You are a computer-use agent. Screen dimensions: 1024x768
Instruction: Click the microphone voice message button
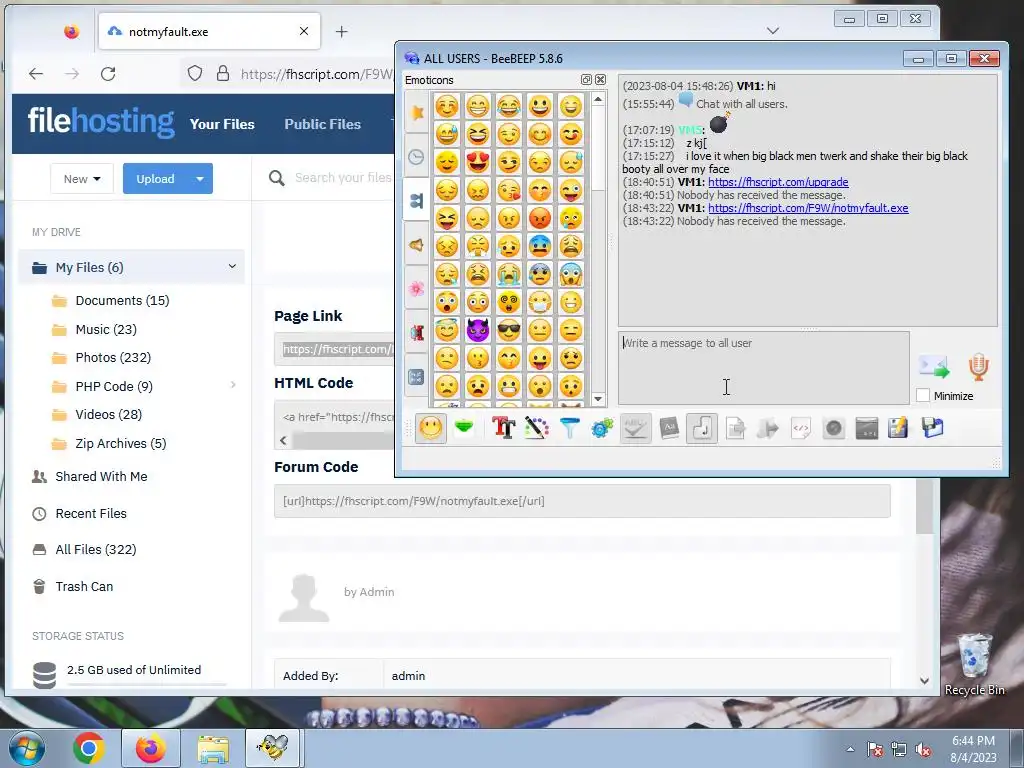coord(978,367)
